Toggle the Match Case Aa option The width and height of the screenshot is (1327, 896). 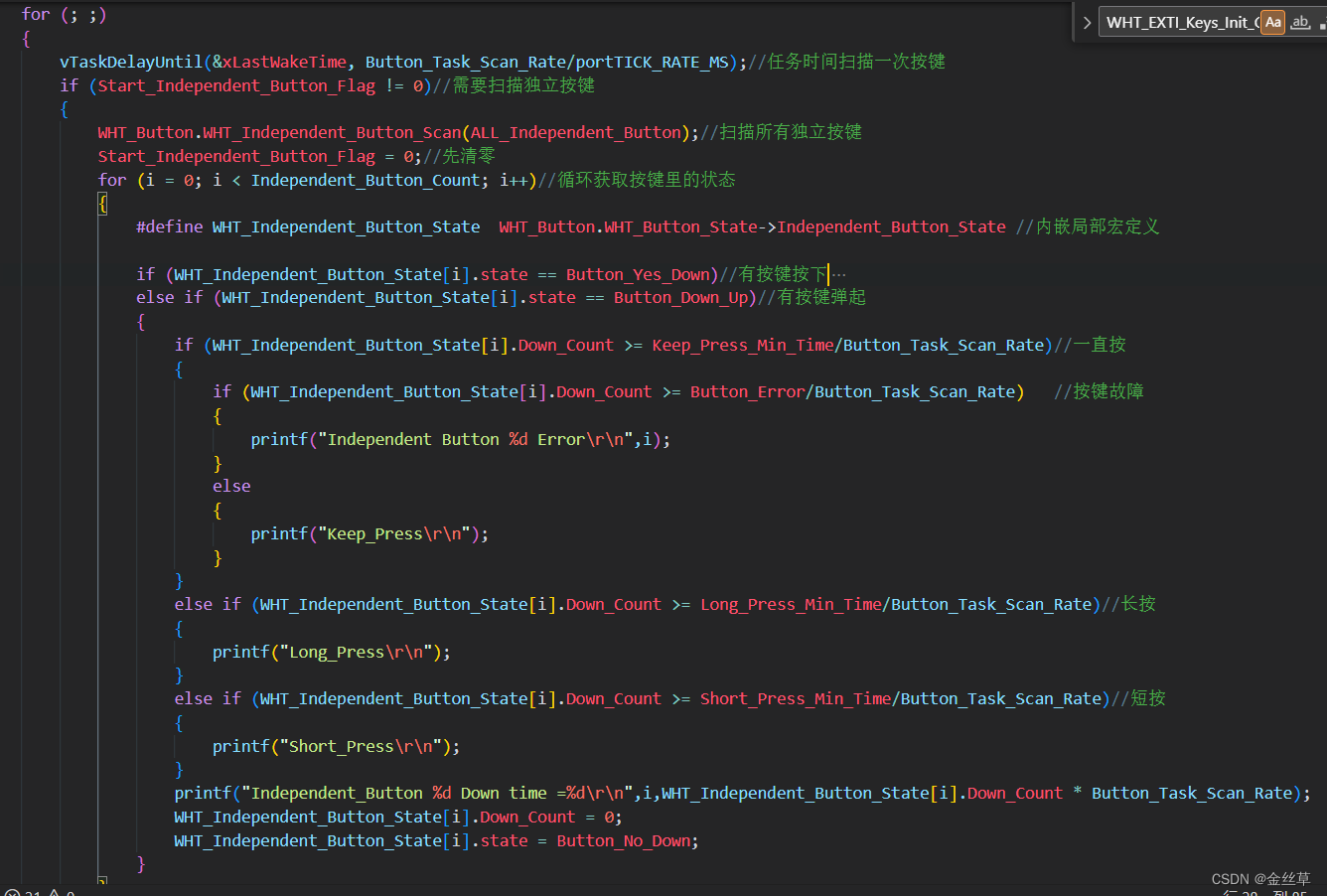tap(1273, 22)
